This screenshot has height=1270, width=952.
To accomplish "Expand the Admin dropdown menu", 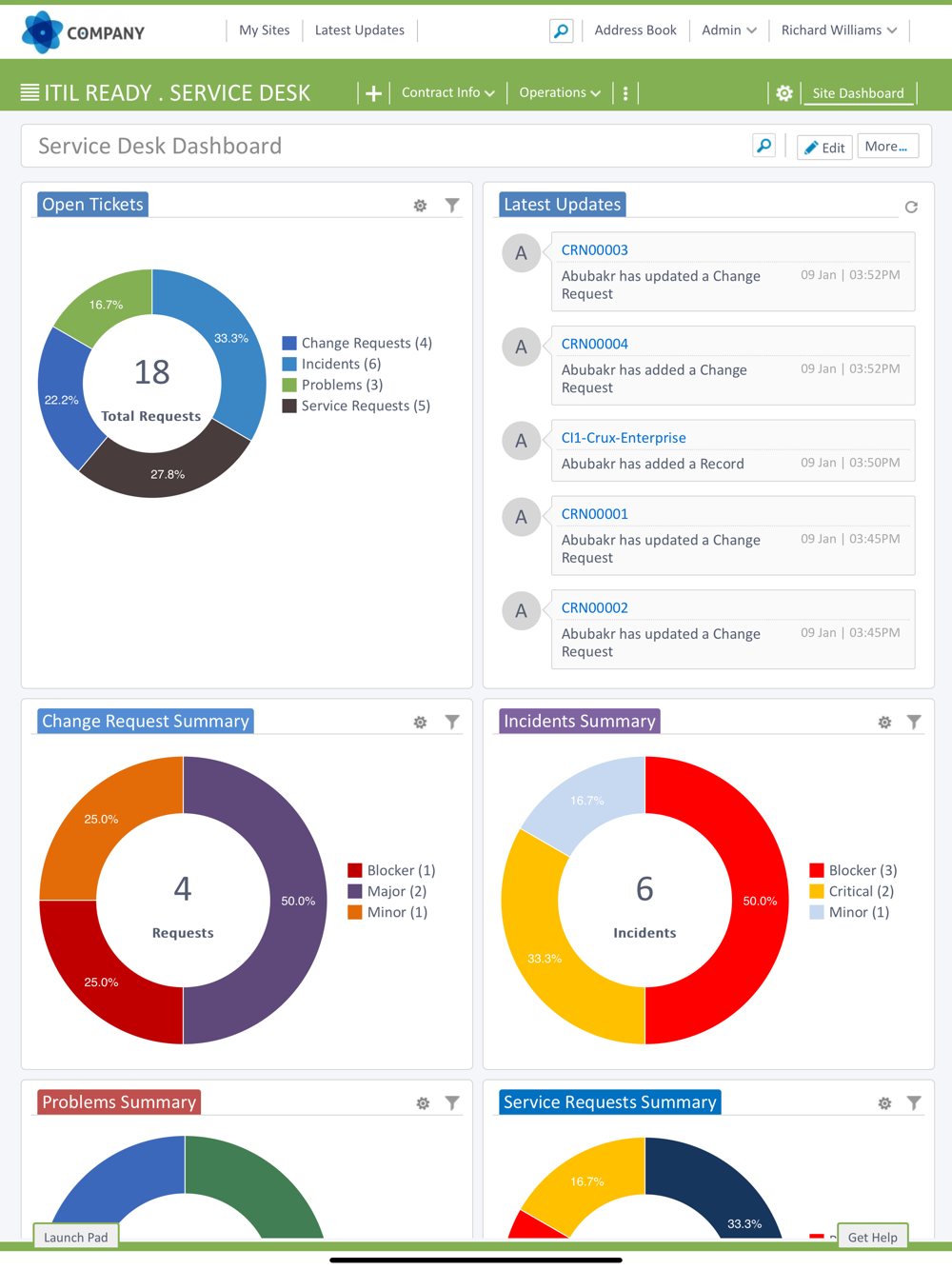I will [x=729, y=30].
